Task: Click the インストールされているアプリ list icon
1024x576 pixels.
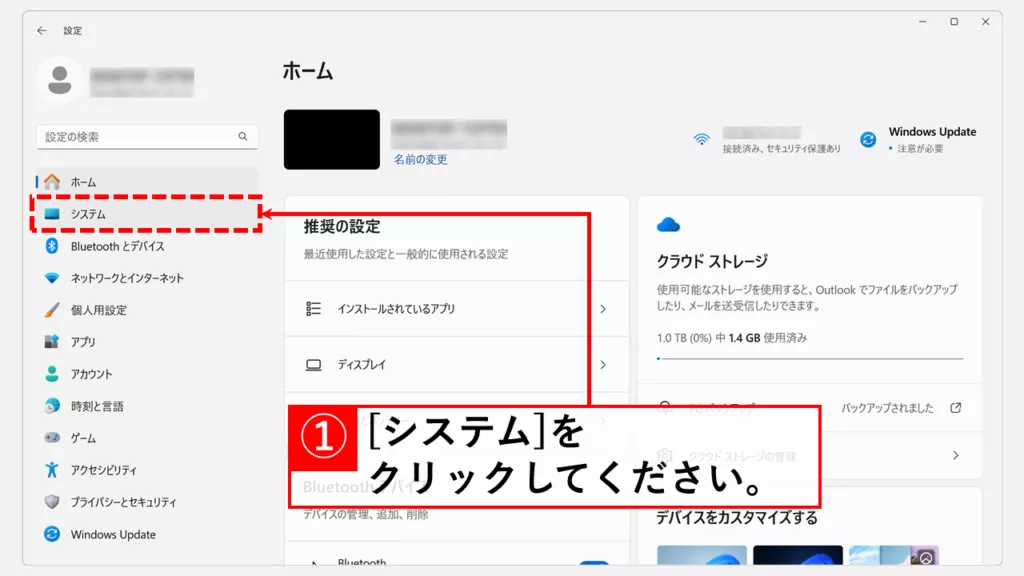Action: [313, 308]
